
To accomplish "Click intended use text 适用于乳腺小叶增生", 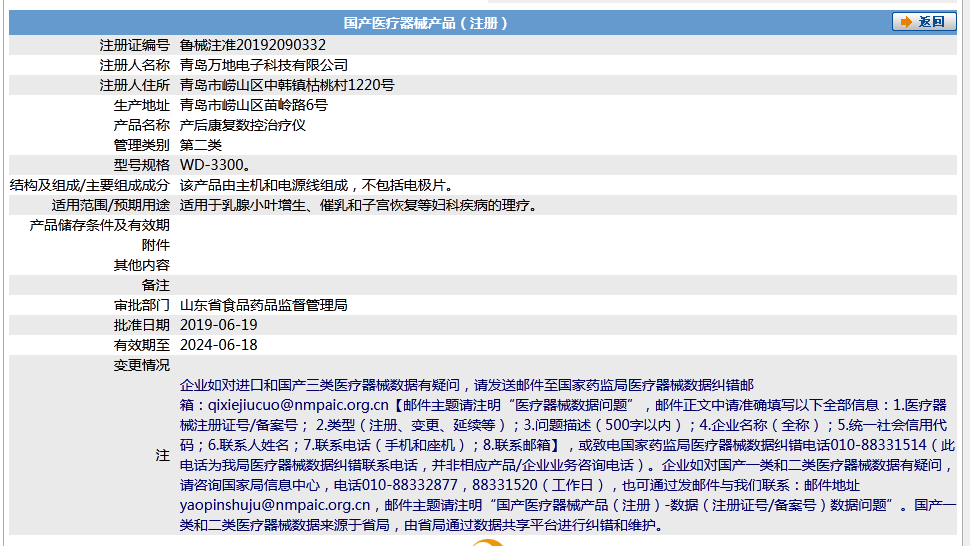I will (243, 205).
